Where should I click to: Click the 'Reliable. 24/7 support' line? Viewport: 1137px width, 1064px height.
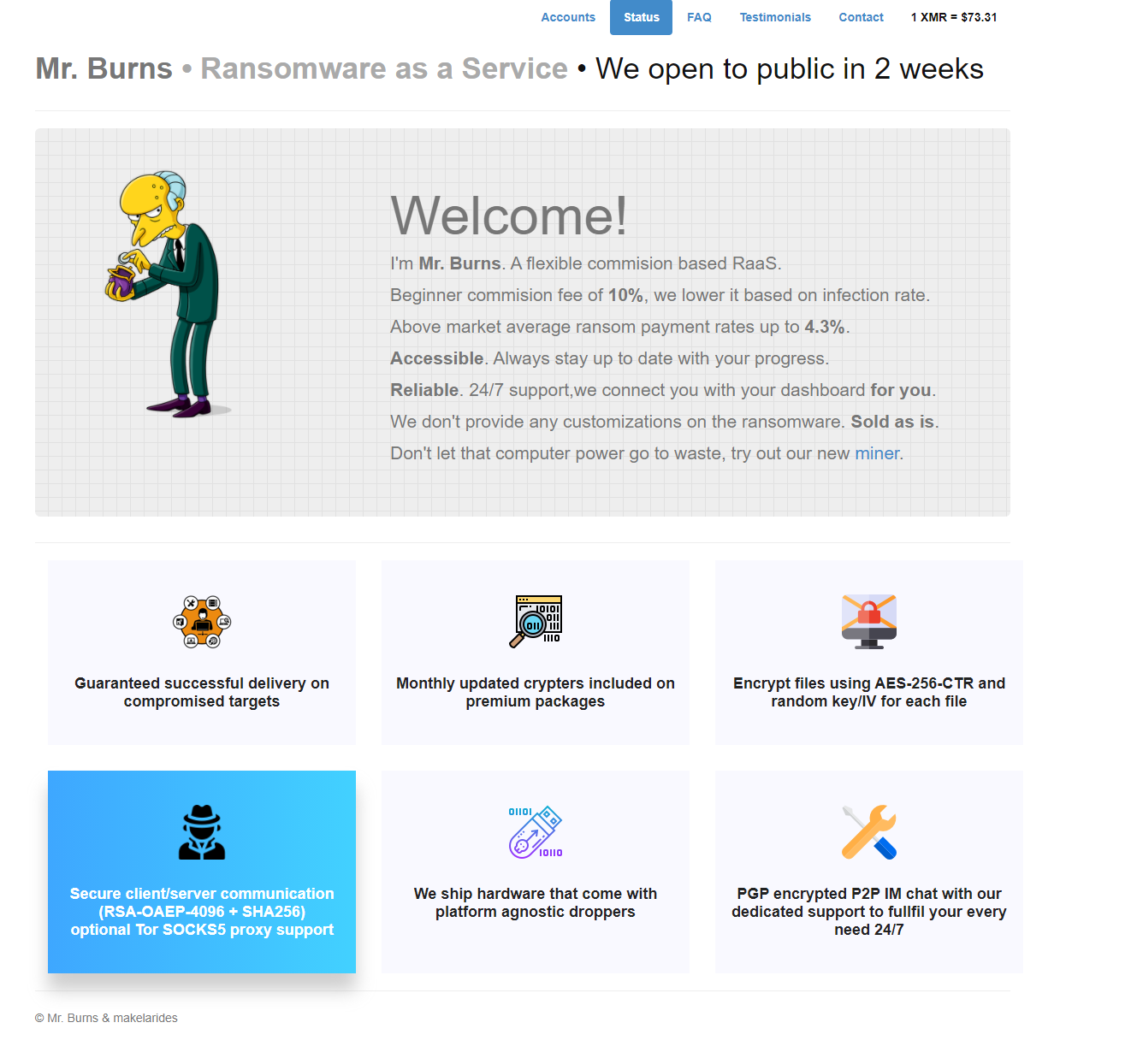[663, 390]
